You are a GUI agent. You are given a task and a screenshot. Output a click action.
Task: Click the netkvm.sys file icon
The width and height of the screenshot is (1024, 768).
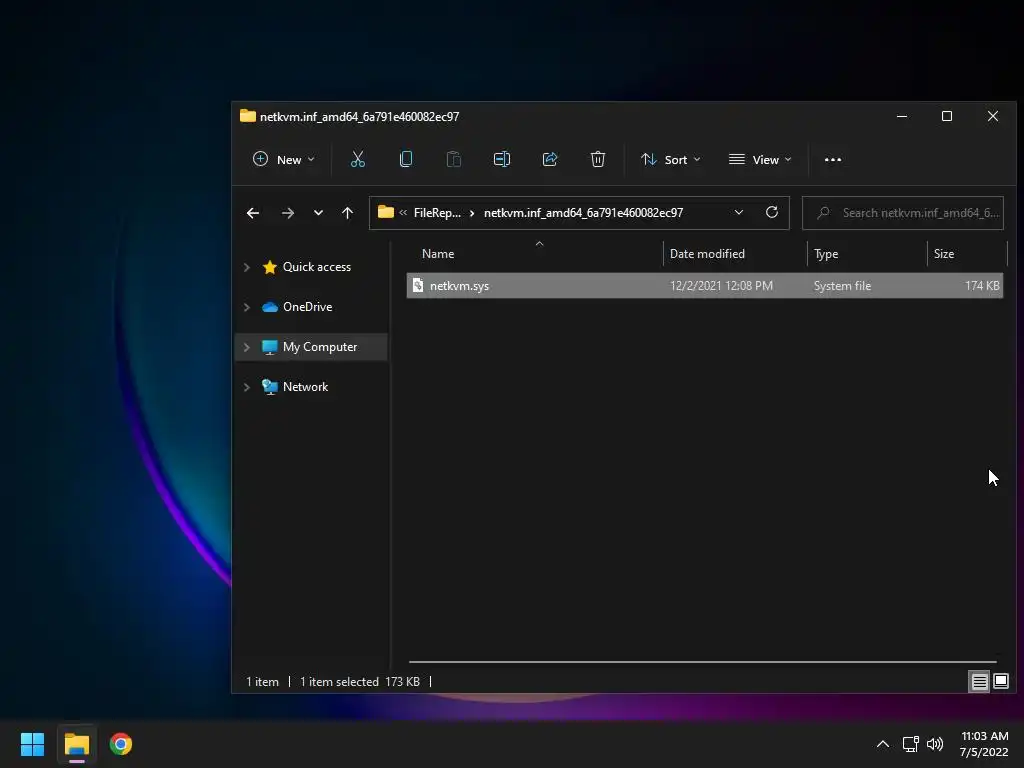click(x=418, y=285)
